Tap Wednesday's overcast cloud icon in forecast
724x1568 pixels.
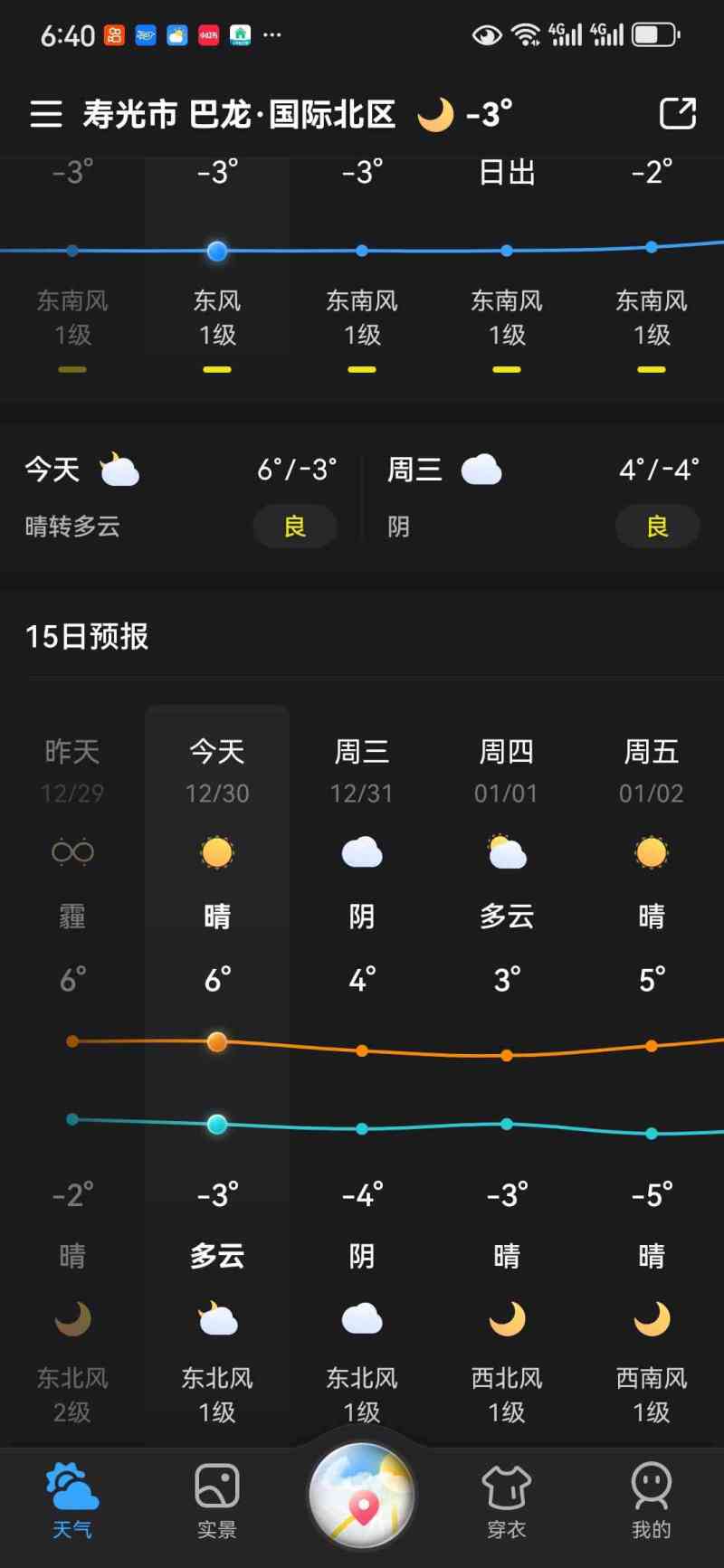[362, 852]
